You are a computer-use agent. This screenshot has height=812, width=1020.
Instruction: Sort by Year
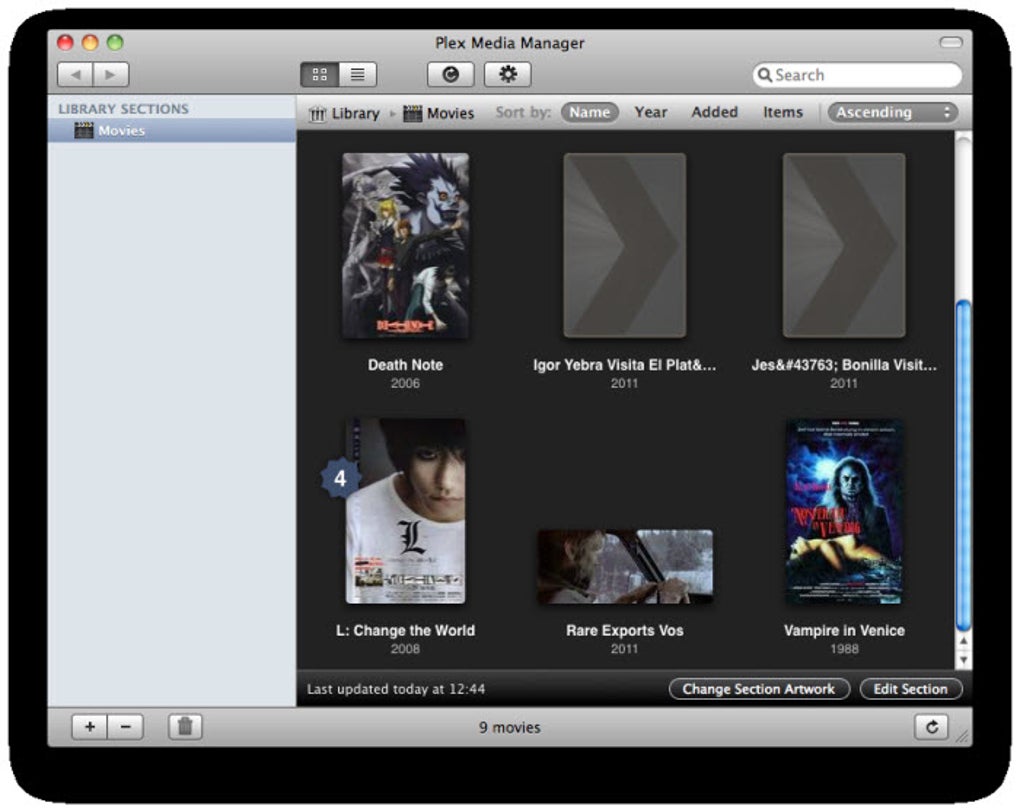click(x=651, y=113)
